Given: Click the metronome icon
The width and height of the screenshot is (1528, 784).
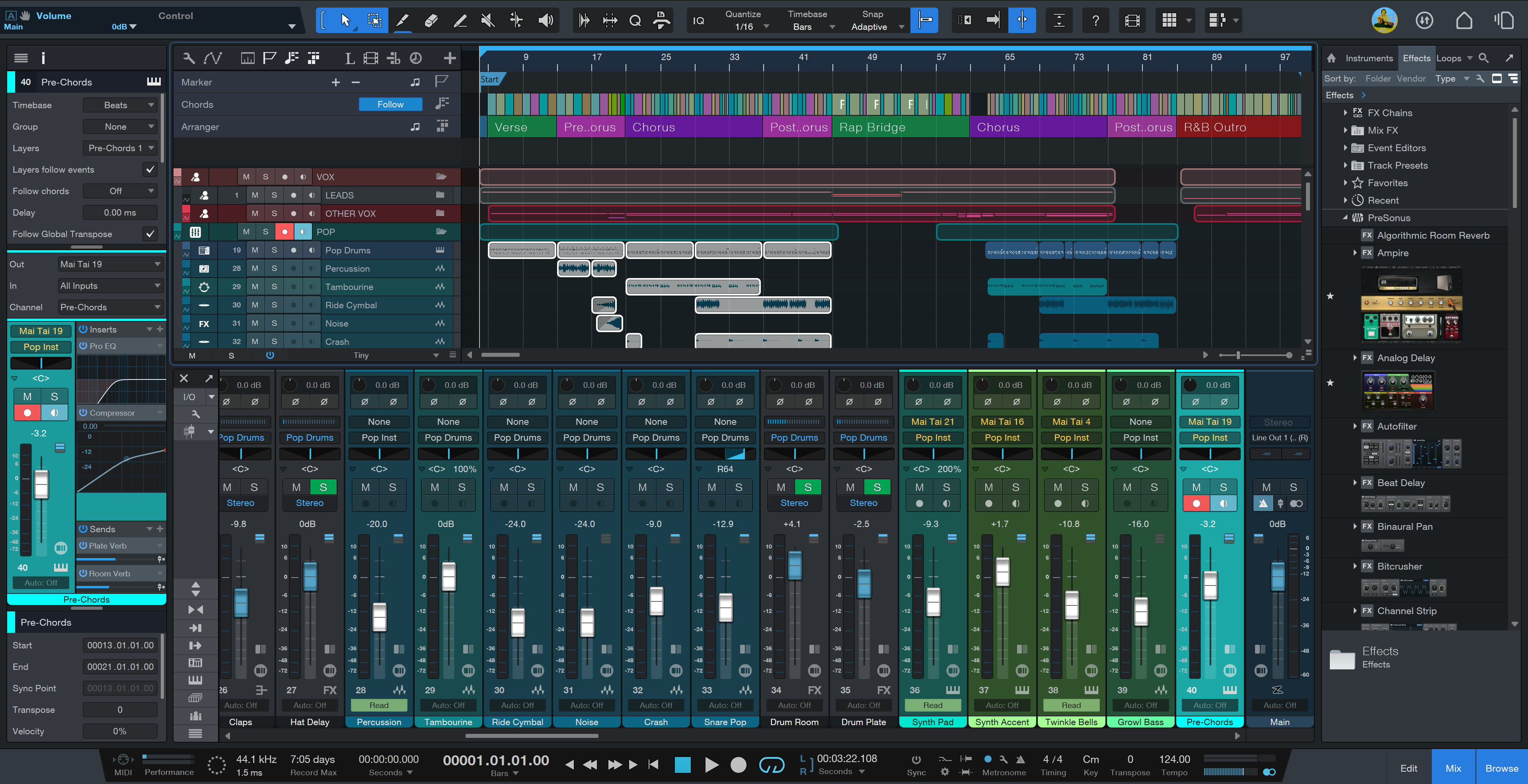Looking at the screenshot, I should coord(1020,759).
